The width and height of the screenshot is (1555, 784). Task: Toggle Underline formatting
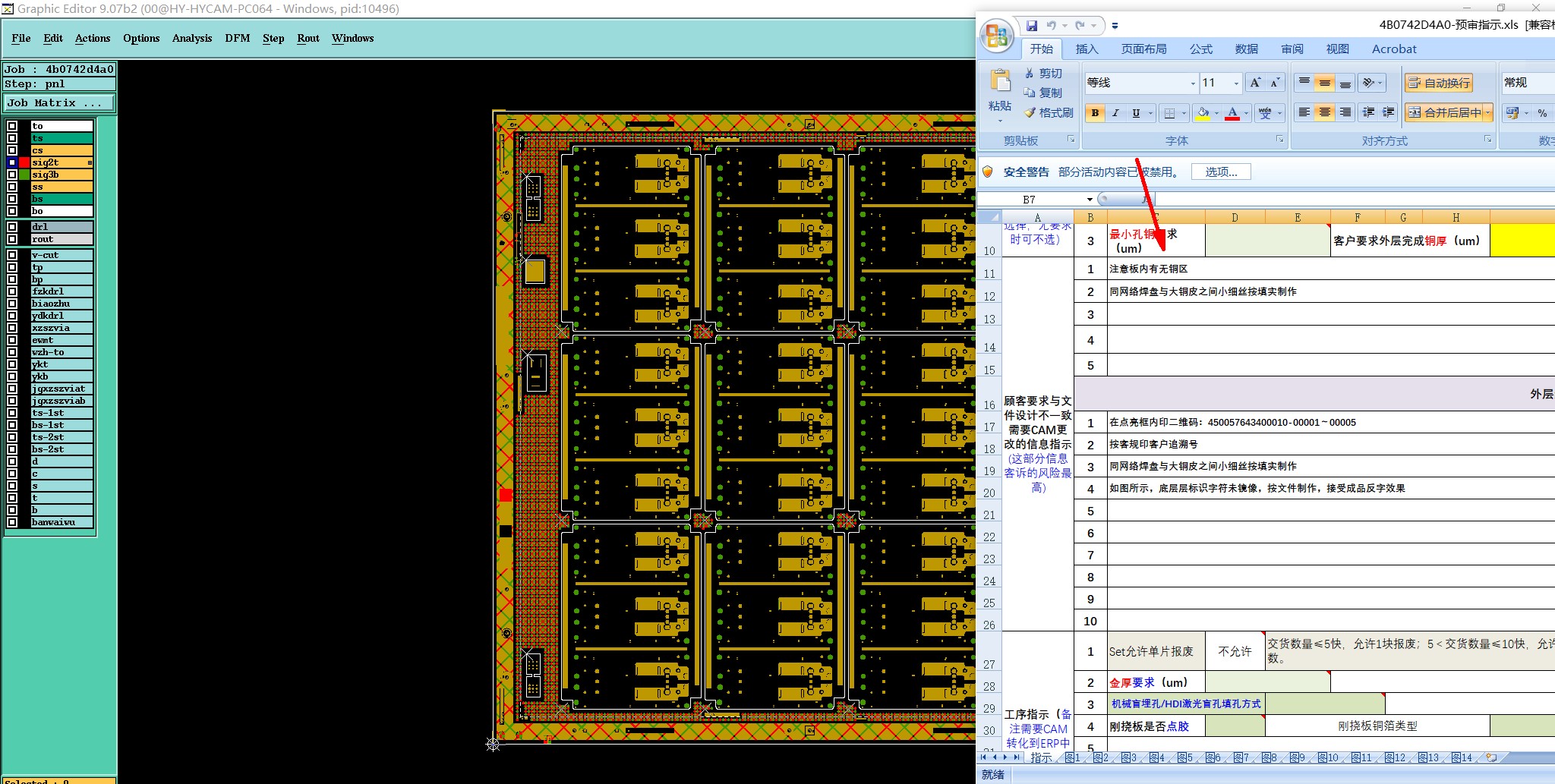[1136, 113]
